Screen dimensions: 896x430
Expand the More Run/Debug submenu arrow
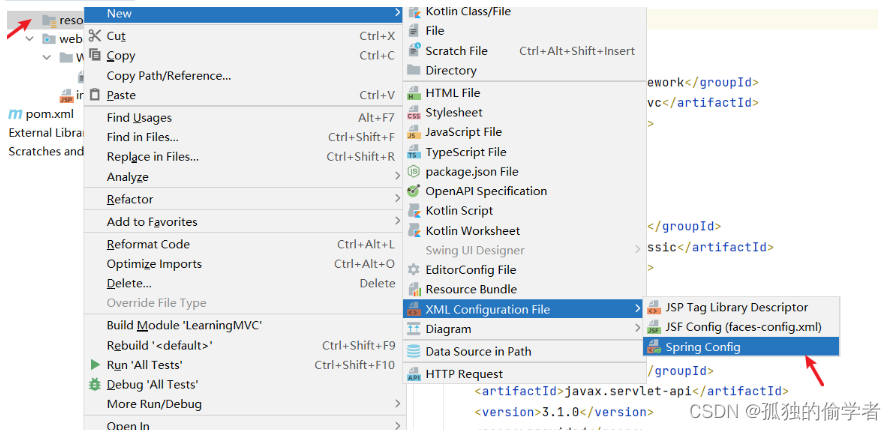tap(397, 404)
